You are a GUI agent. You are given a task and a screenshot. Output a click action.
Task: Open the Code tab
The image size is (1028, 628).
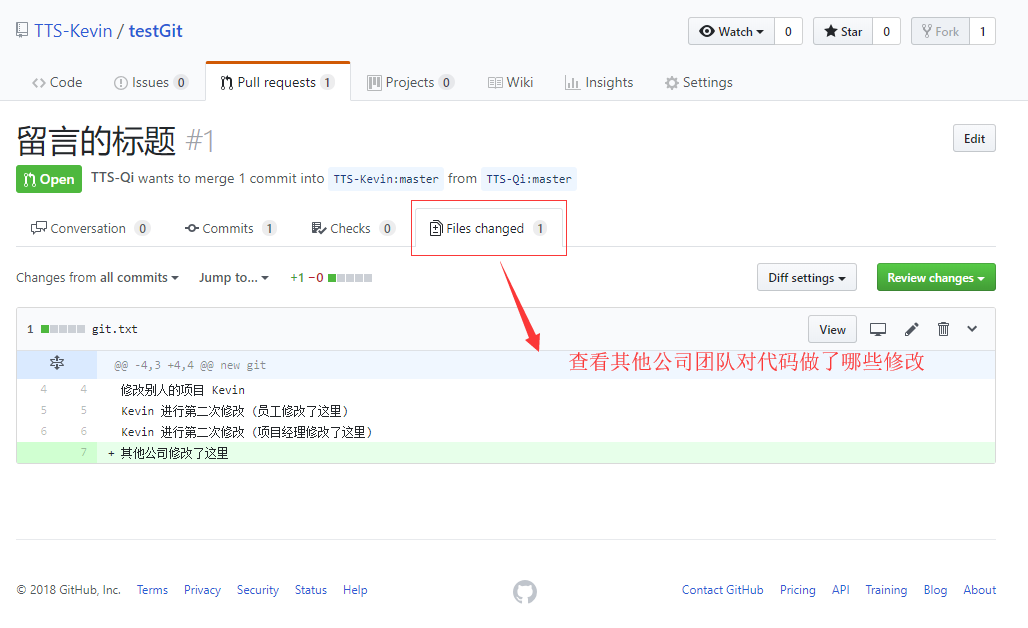pos(57,83)
